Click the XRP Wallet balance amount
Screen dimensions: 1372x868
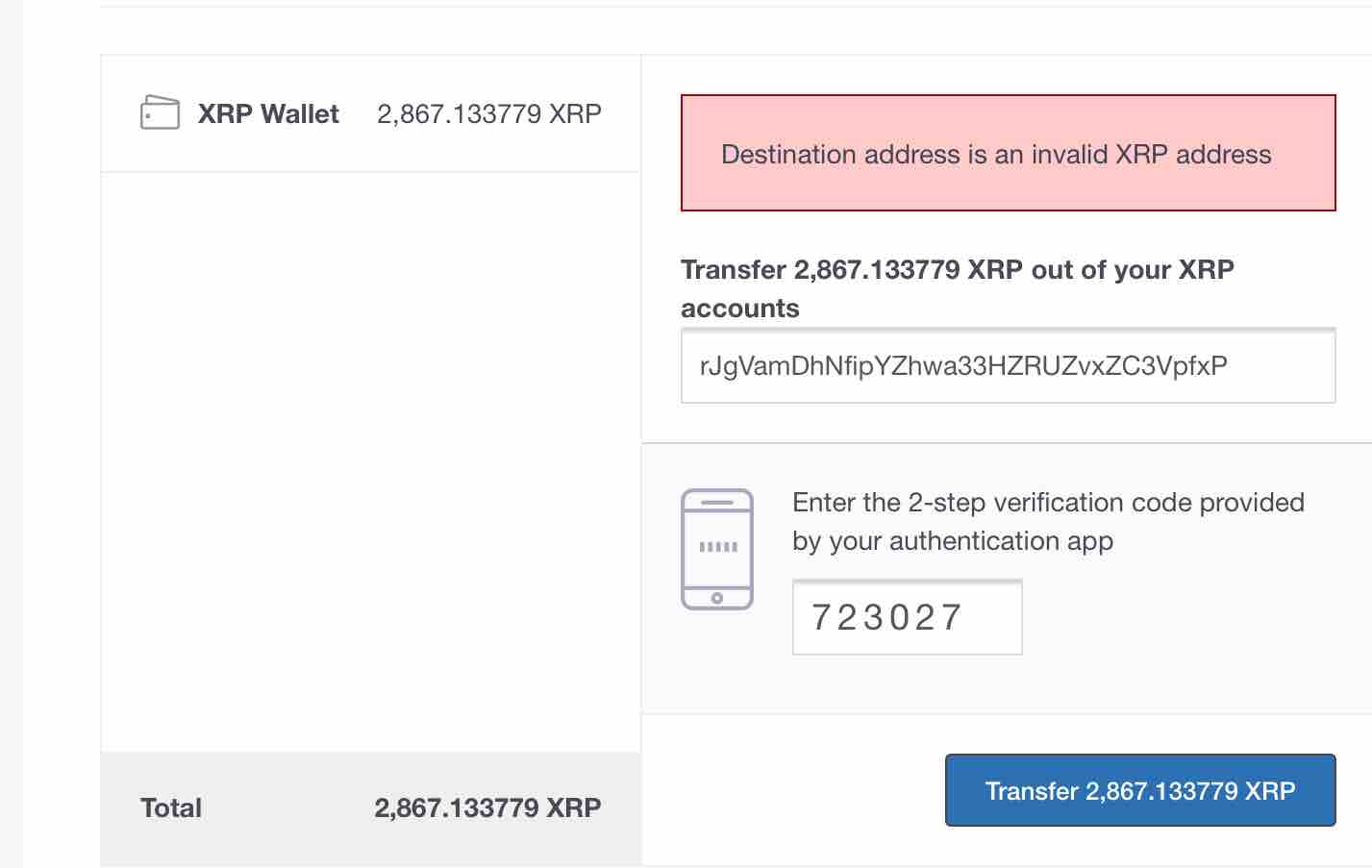488,114
